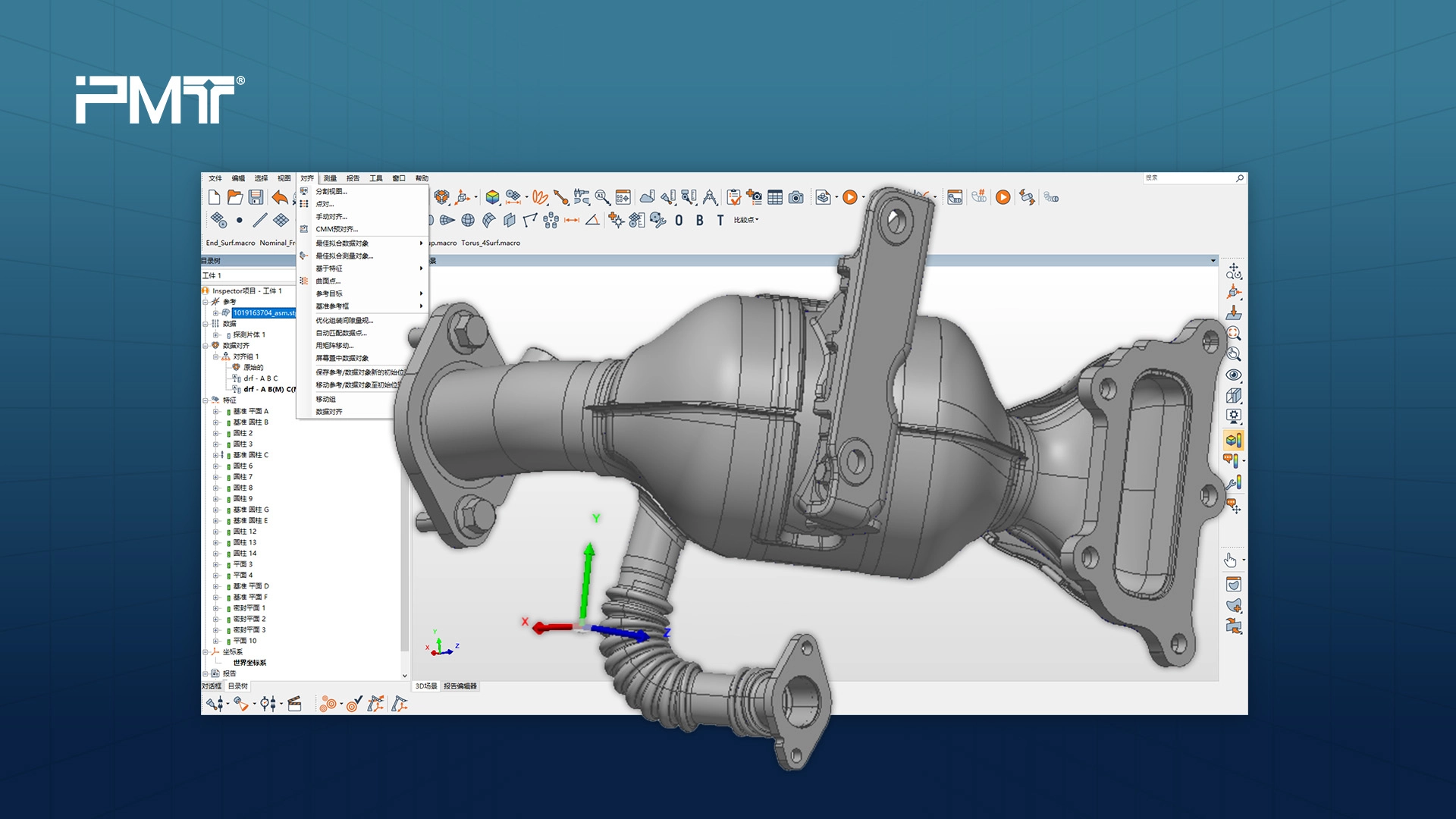Collapse the 坐标系 tree branch
Viewport: 1456px width, 819px height.
[206, 652]
